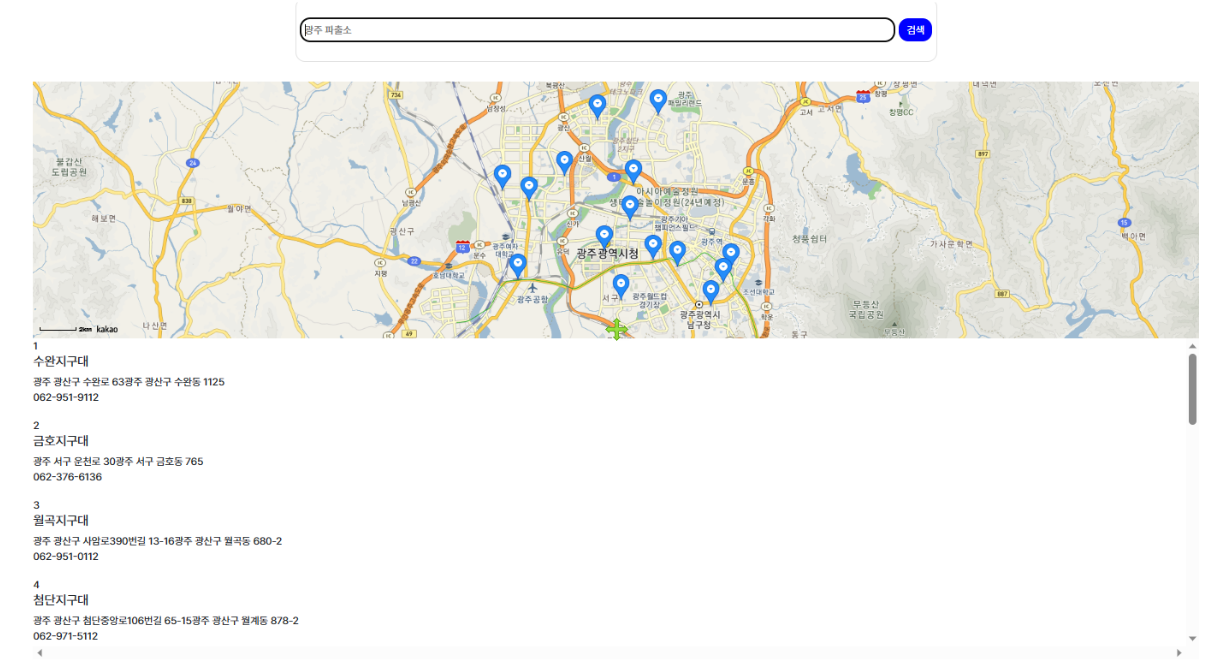The image size is (1231, 663).
Task: Select the marker near the 서구 label
Action: (622, 282)
